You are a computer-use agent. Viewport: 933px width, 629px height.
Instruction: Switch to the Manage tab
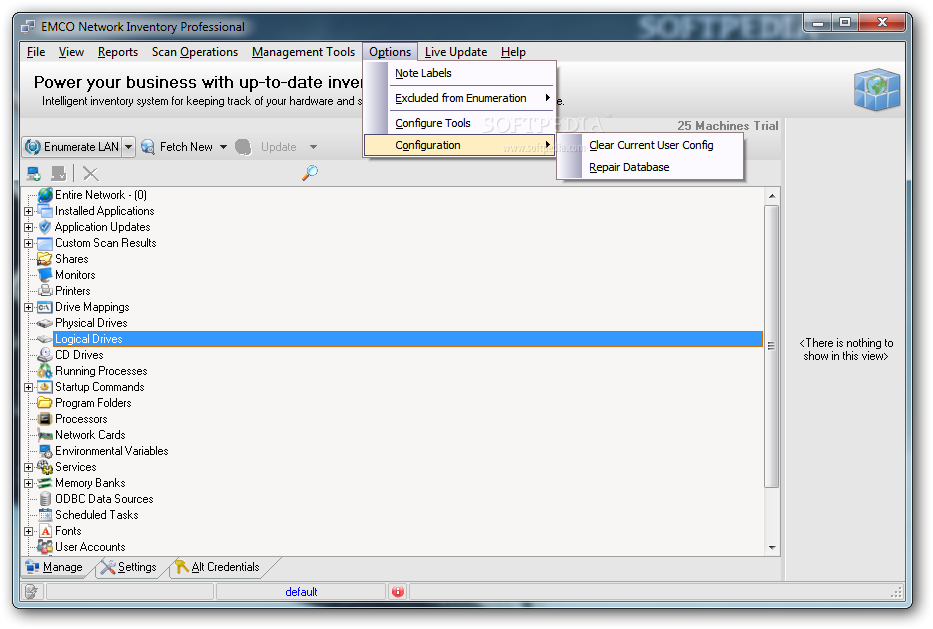tap(54, 567)
